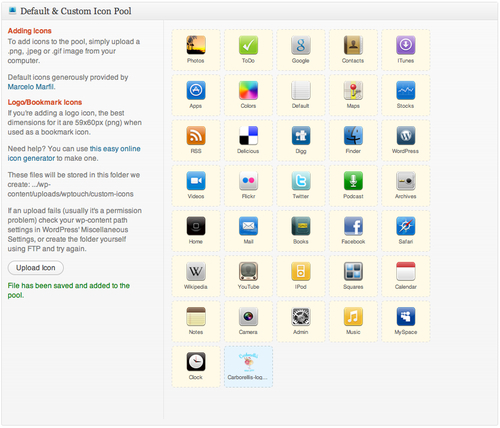This screenshot has width=500, height=428.
Task: Pick the orange RSS feed icon
Action: tap(196, 136)
